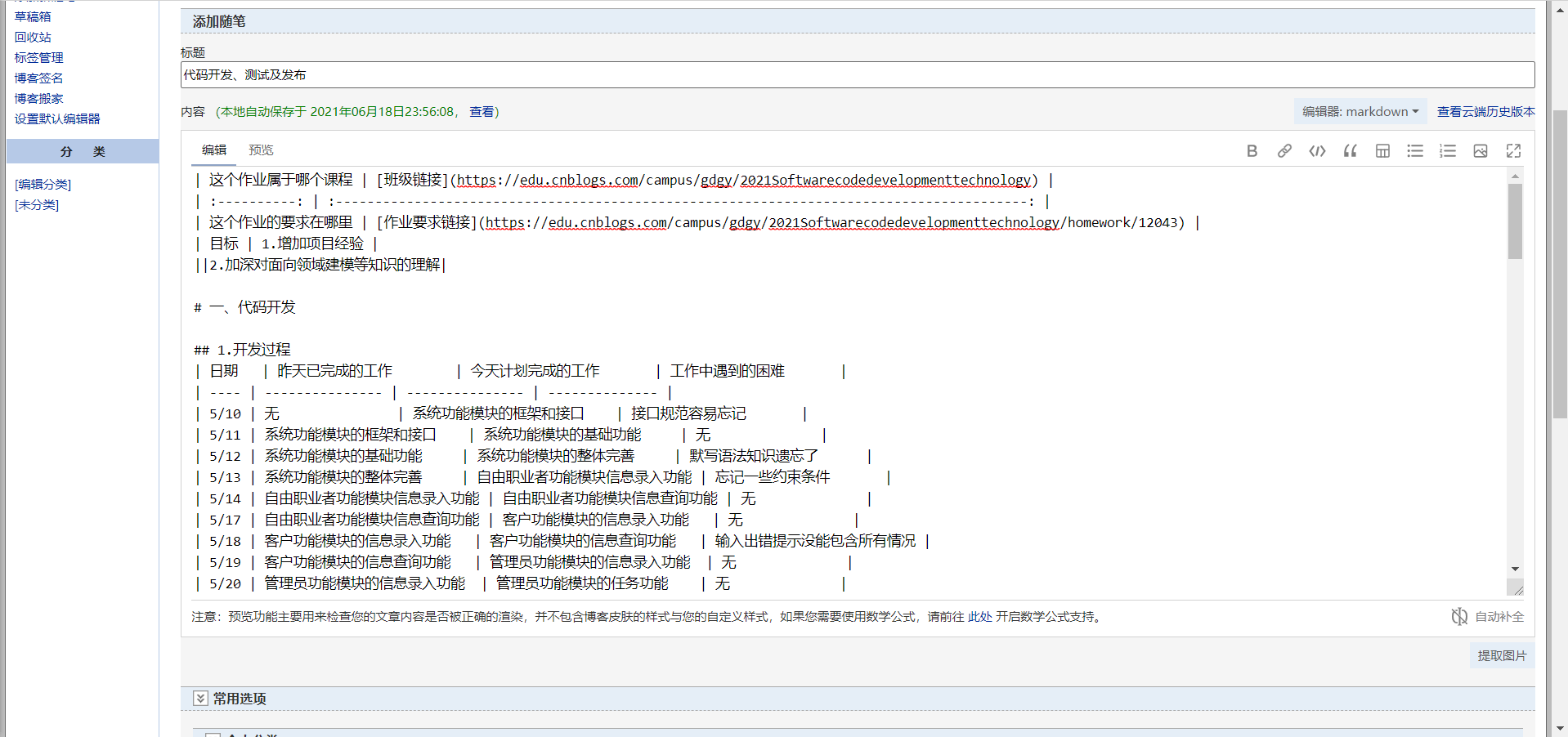Click the '1.增加项目经验' text
The width and height of the screenshot is (1568, 737).
coord(312,243)
